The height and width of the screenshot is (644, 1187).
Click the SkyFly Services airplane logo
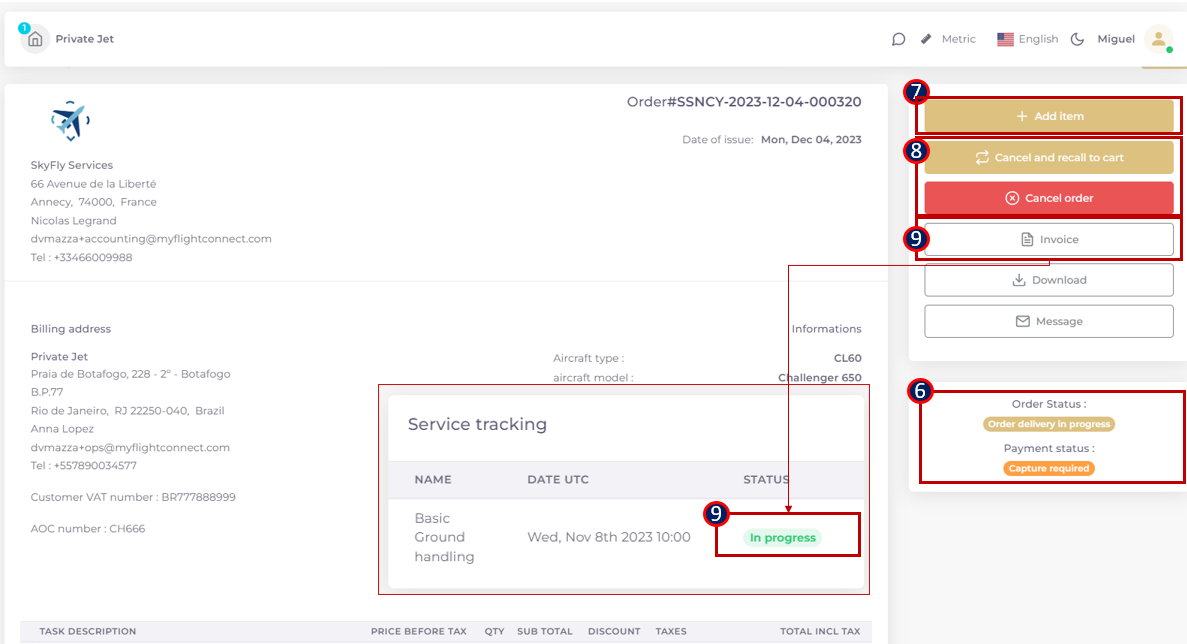[x=70, y=122]
